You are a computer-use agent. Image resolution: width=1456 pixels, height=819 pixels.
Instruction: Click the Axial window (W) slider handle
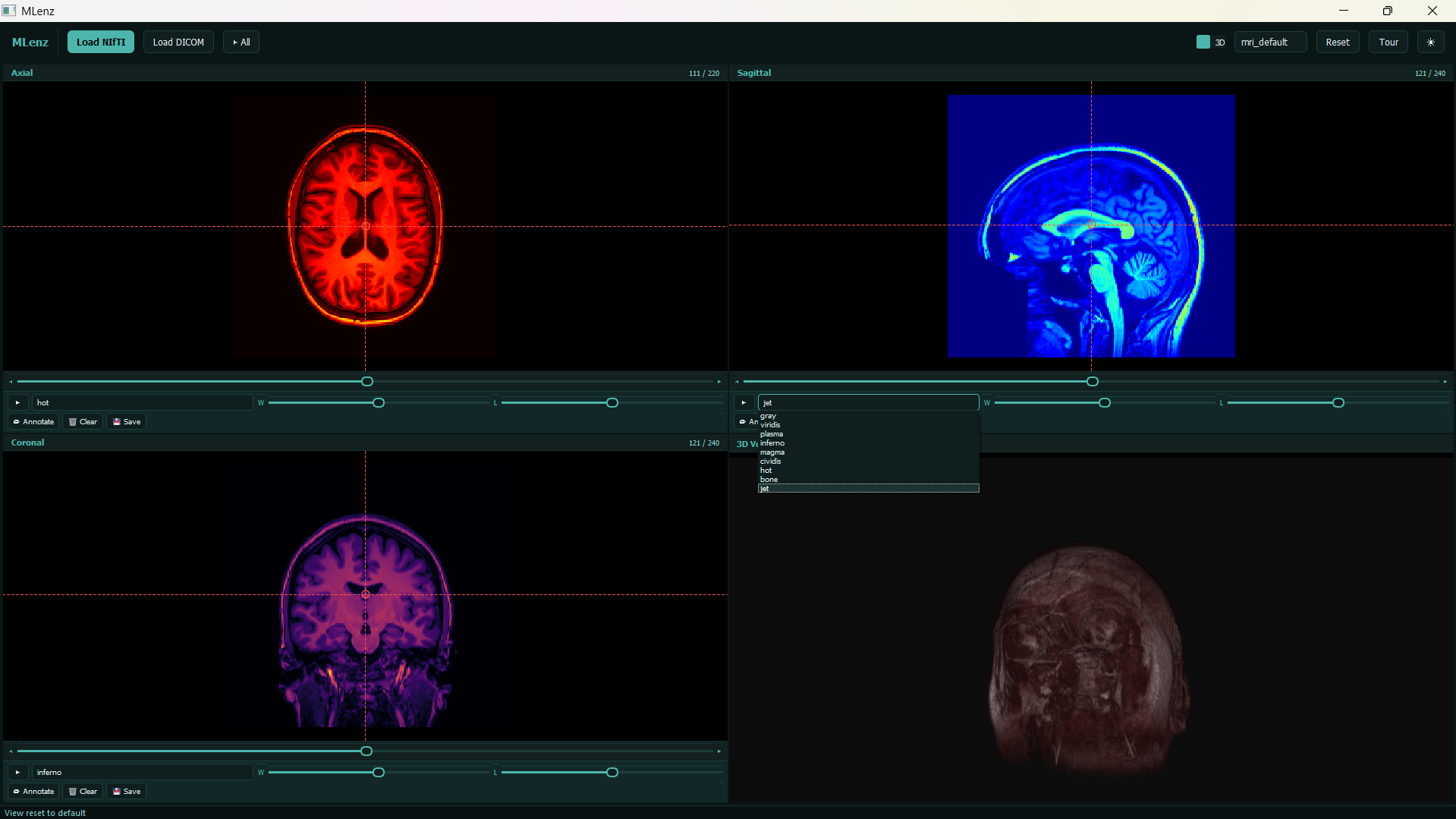click(x=379, y=403)
